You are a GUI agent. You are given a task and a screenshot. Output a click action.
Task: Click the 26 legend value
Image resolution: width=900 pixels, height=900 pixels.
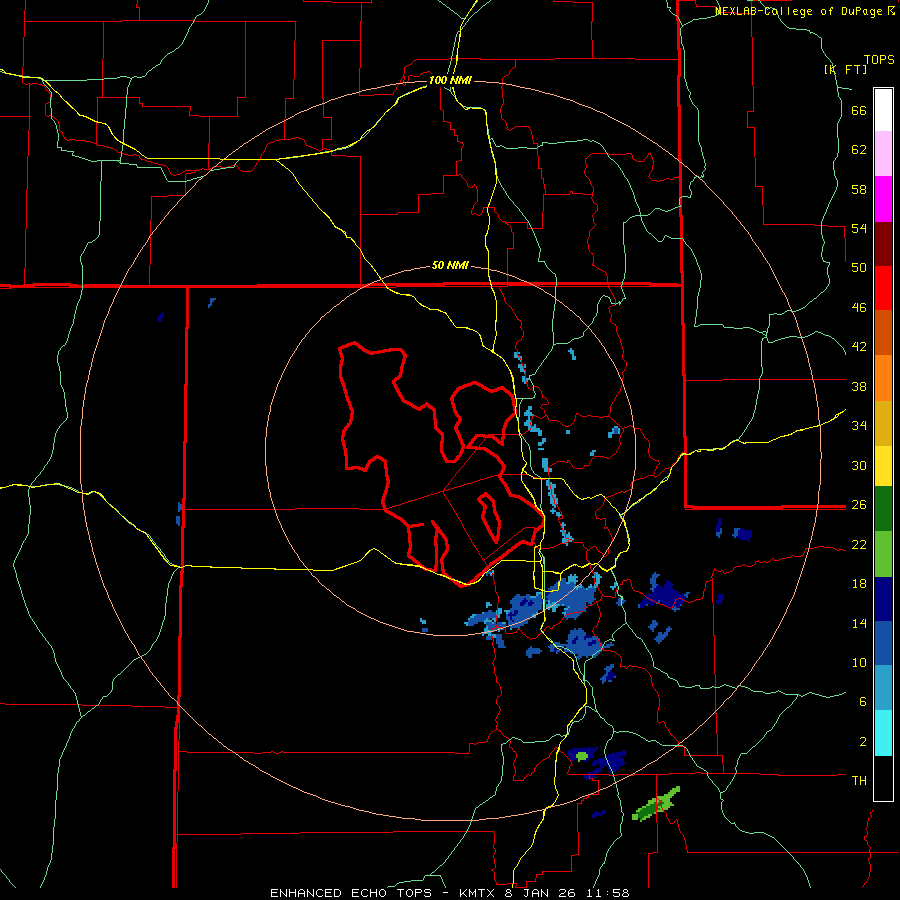tap(859, 505)
